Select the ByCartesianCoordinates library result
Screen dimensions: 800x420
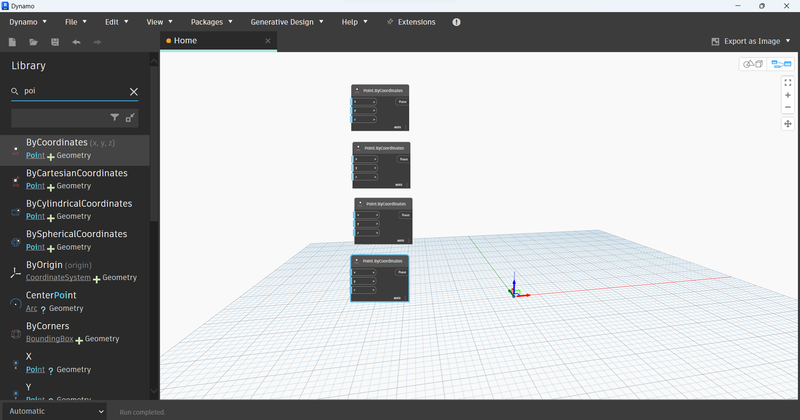74,181
